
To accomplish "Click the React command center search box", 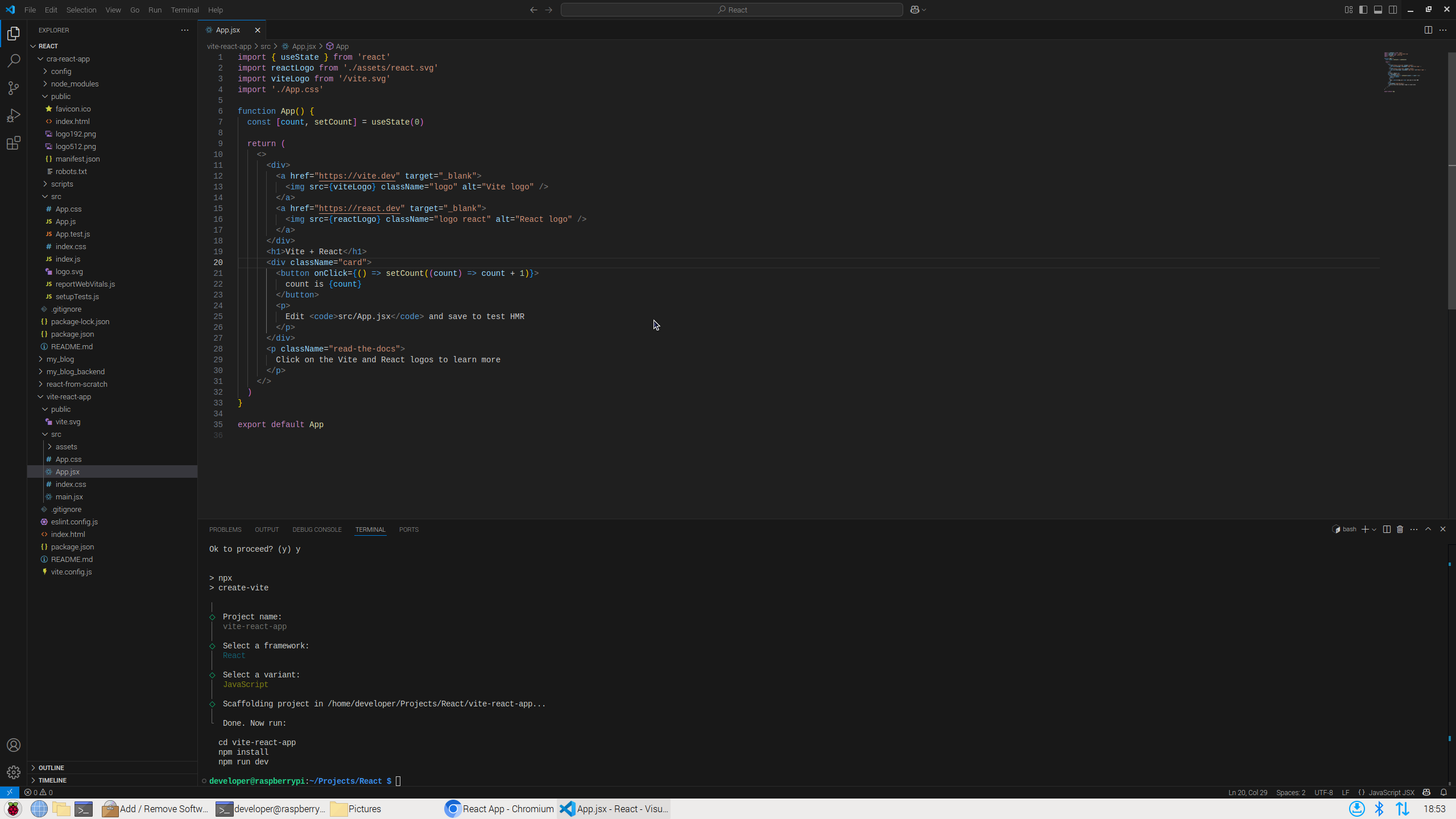I will pyautogui.click(x=731, y=10).
